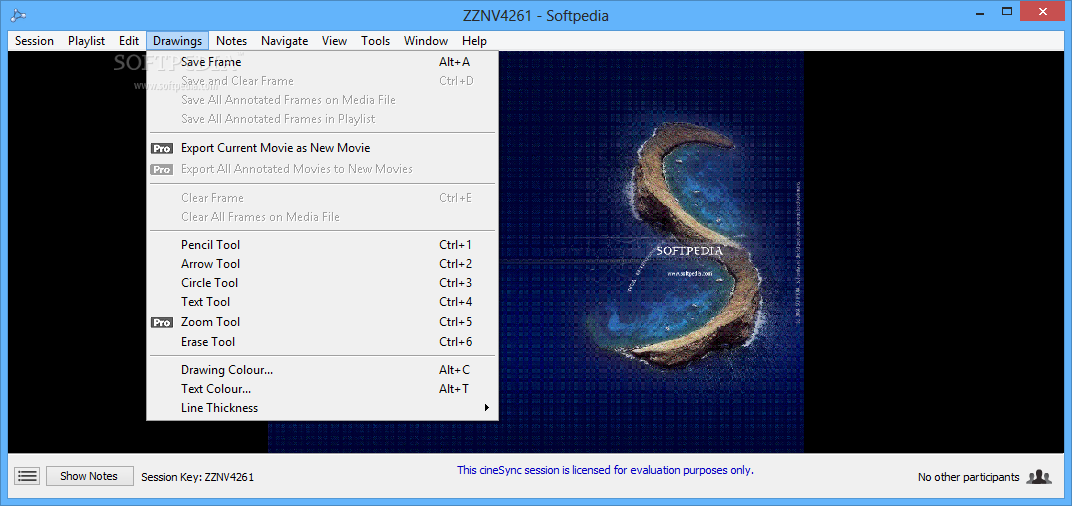Click the evaluation license notice text
The height and width of the screenshot is (506, 1072).
coord(605,470)
